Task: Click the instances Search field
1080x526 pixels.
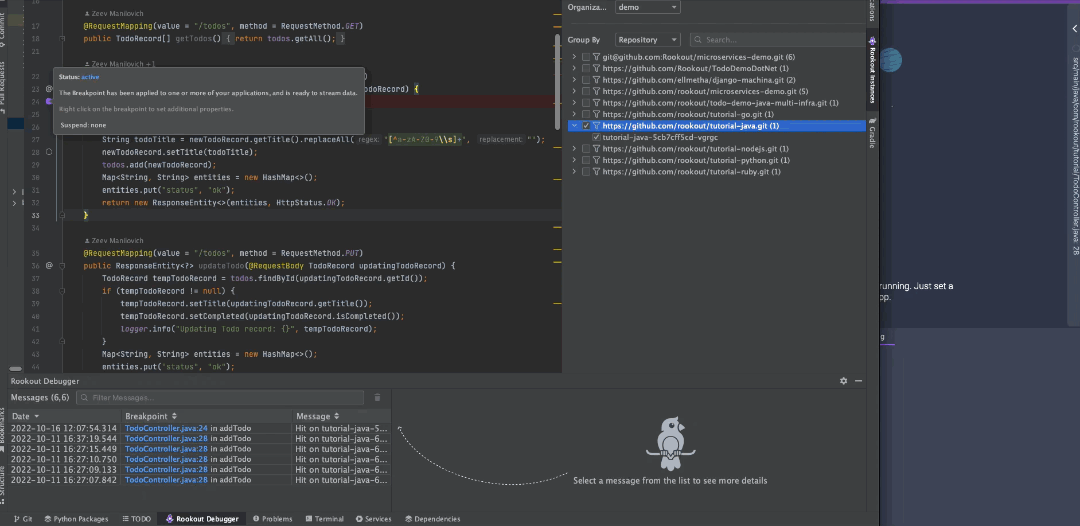Action: click(778, 40)
